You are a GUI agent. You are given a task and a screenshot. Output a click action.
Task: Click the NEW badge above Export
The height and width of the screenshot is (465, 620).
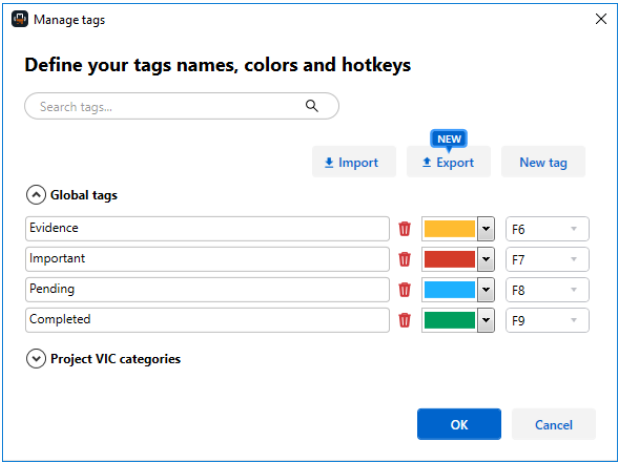pyautogui.click(x=449, y=139)
